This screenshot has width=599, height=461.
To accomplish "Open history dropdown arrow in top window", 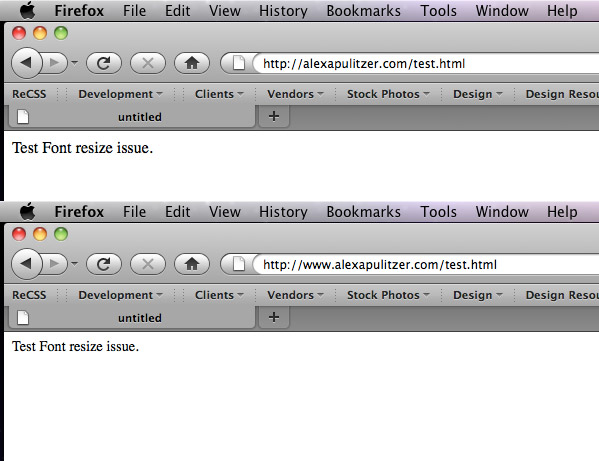I will click(x=74, y=62).
